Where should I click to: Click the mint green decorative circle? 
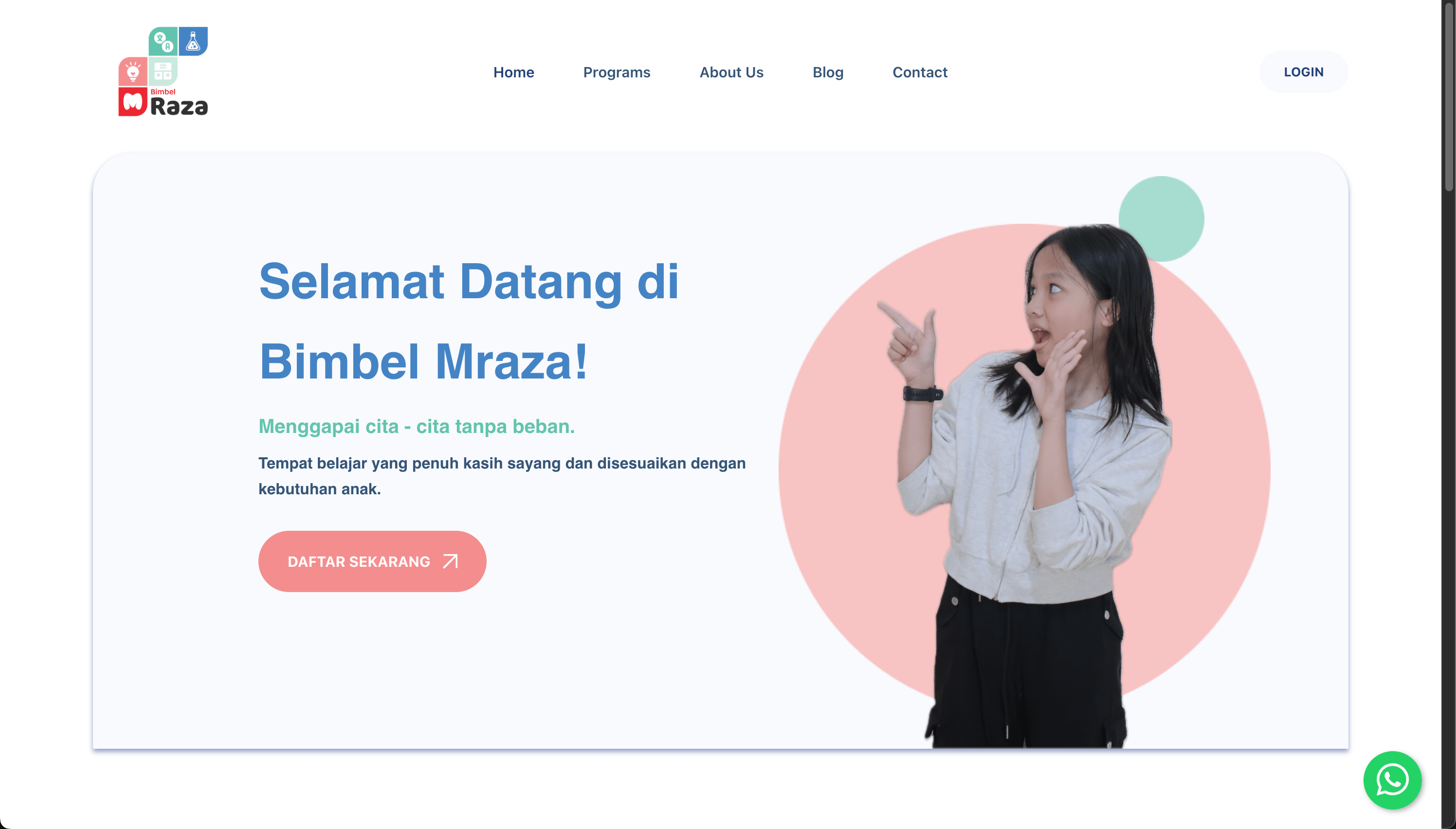coord(1162,218)
